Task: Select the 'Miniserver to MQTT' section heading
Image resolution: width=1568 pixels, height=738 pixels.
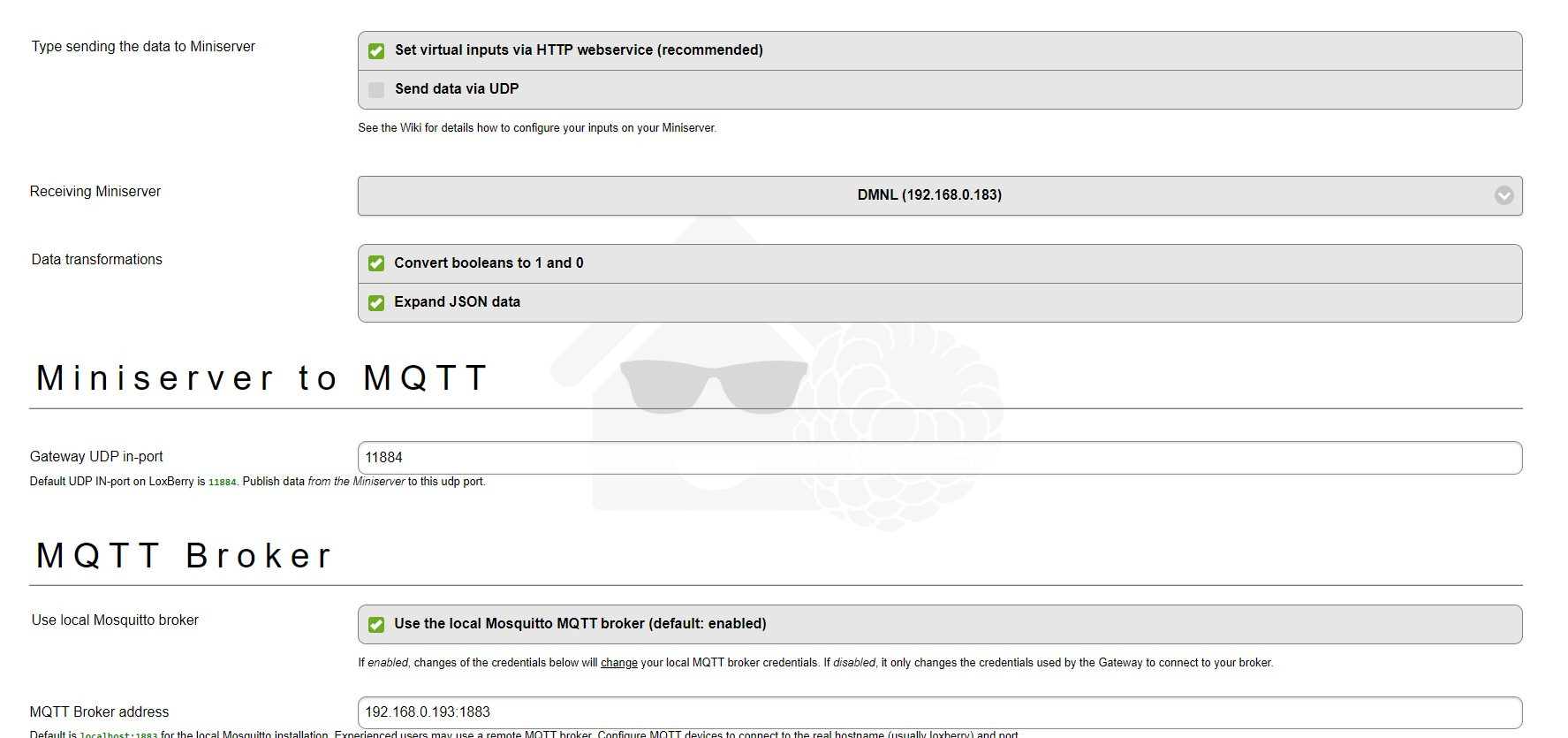Action: point(261,378)
